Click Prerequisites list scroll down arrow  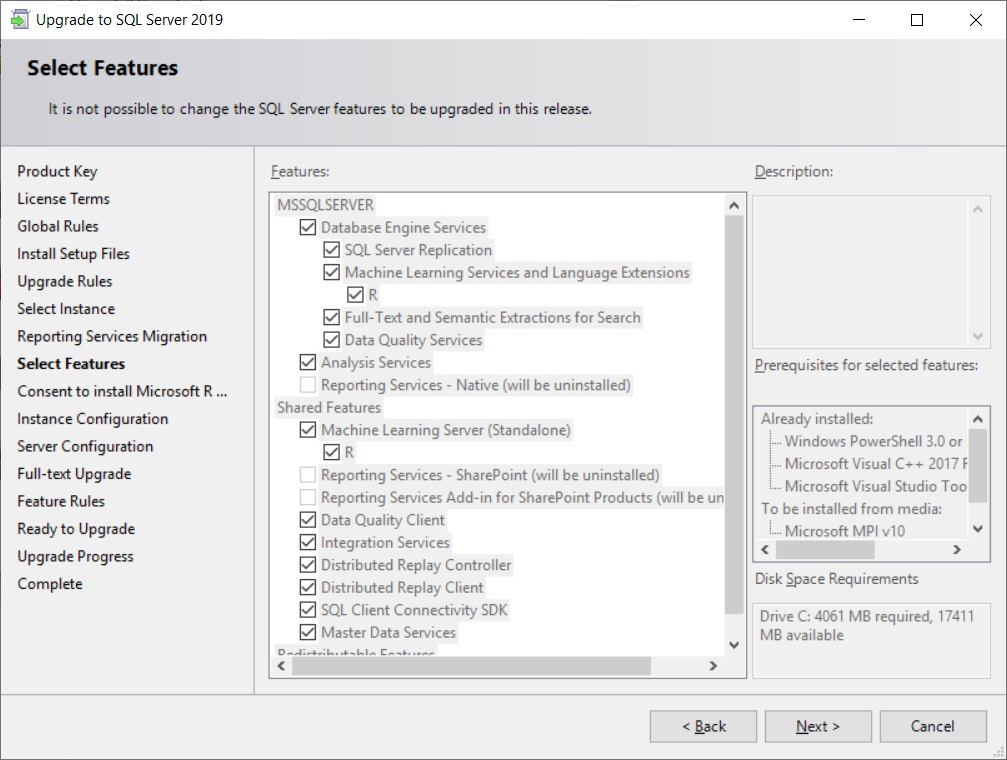point(977,529)
